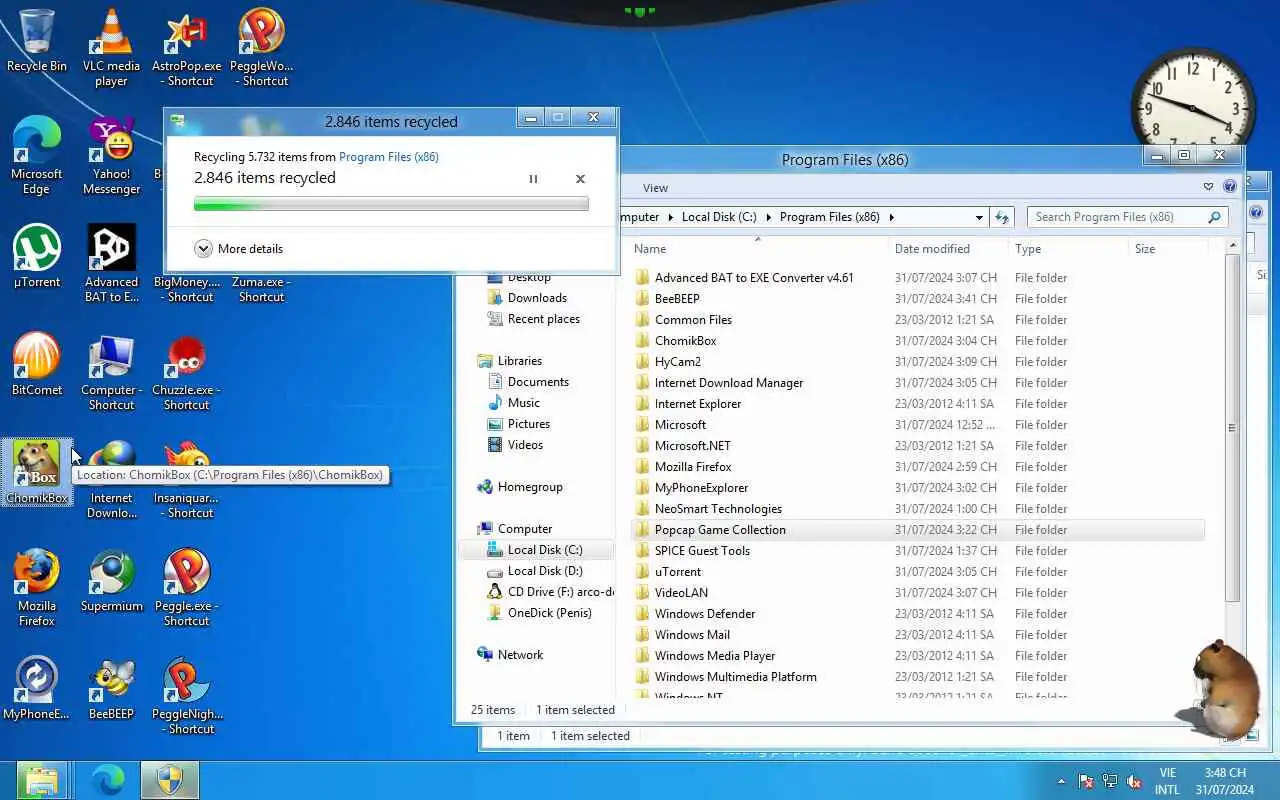
Task: Select Popcap Game Collection folder
Action: [918, 530]
